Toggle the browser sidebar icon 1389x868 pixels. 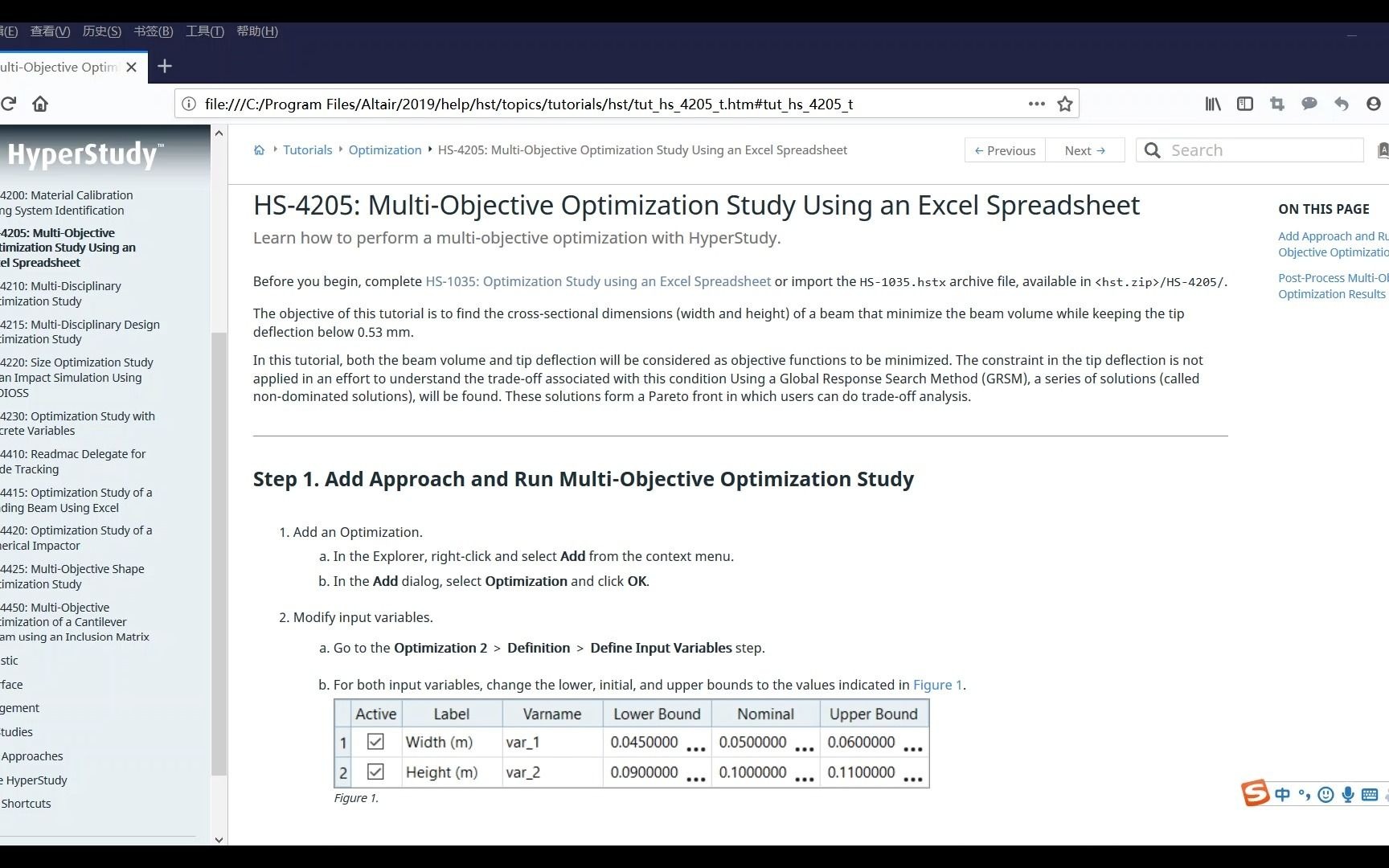point(1244,104)
